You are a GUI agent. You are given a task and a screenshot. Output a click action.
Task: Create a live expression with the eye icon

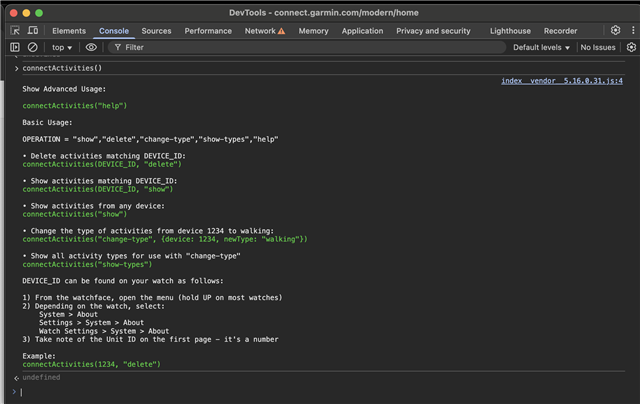pos(91,47)
